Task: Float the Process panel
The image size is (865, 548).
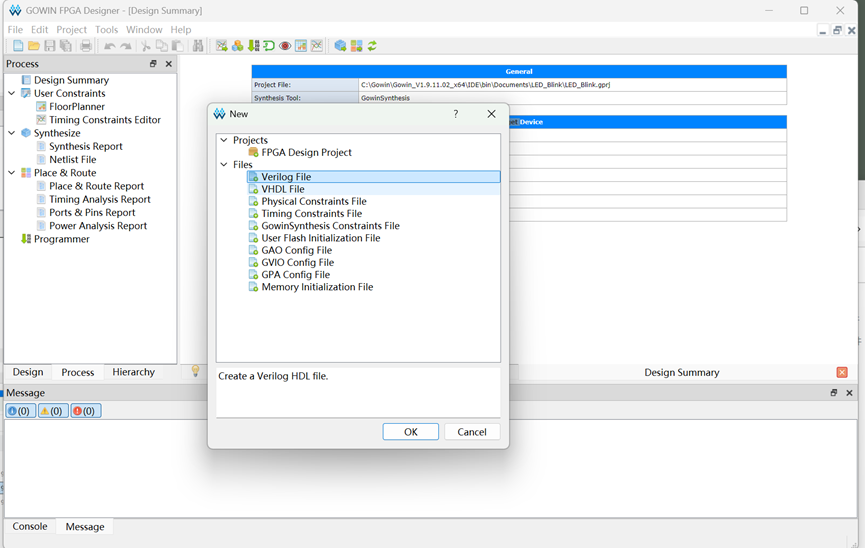Action: tap(153, 64)
